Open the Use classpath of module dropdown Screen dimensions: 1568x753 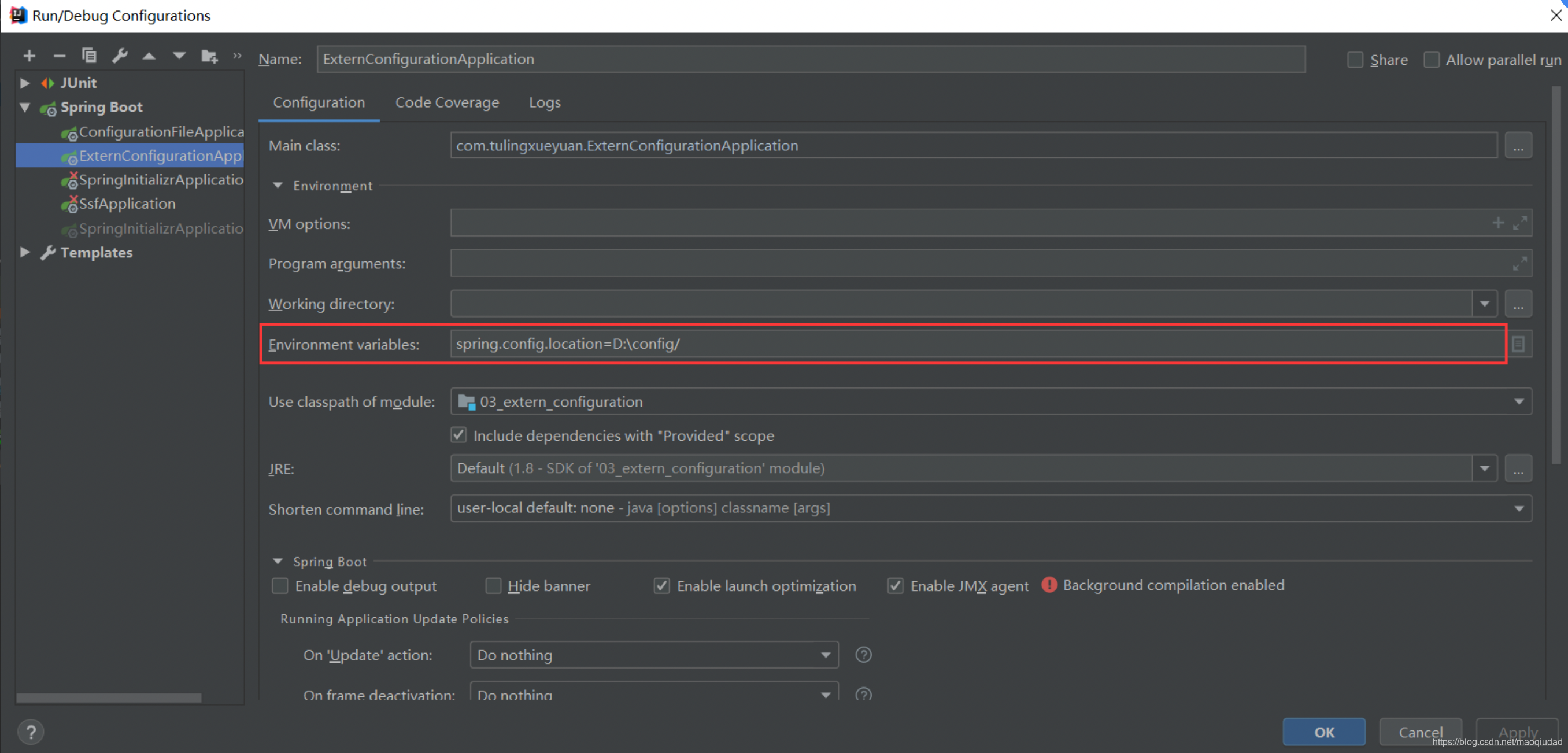click(1518, 402)
